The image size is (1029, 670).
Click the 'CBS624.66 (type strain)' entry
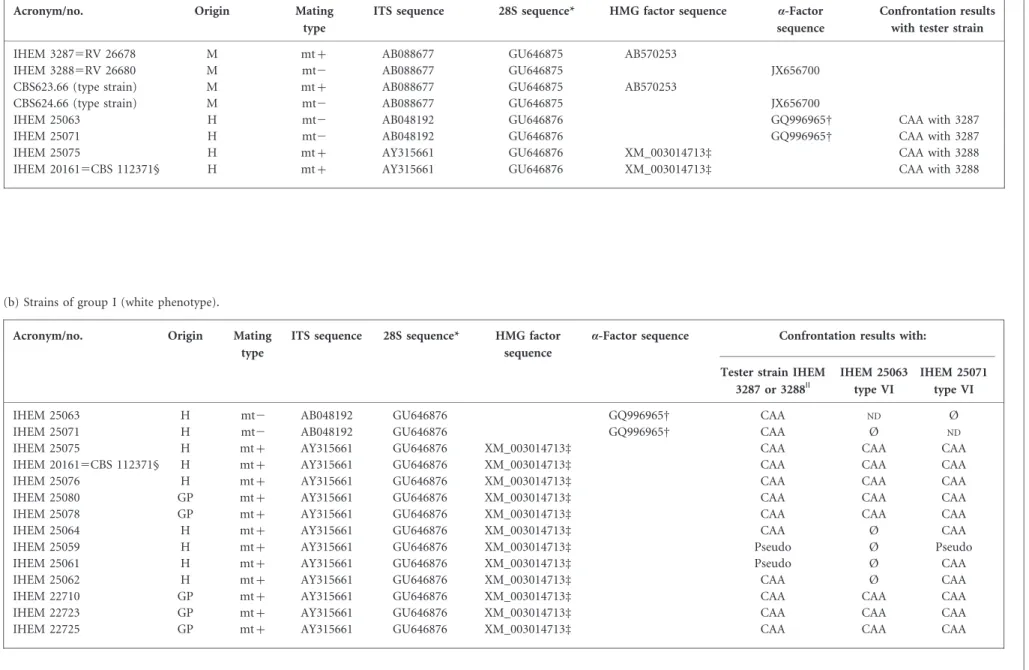pos(75,103)
